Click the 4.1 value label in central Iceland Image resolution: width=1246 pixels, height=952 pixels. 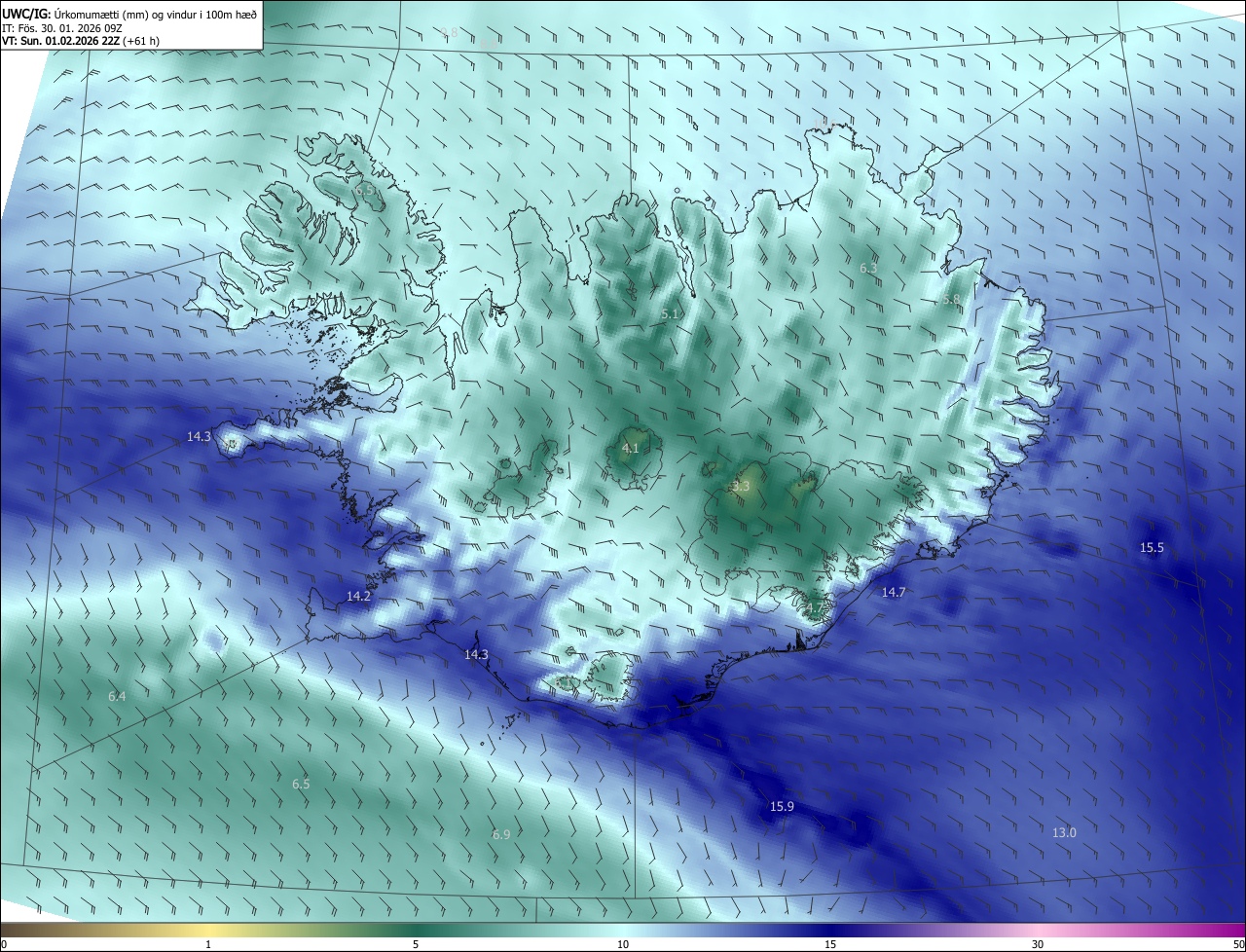pos(630,448)
